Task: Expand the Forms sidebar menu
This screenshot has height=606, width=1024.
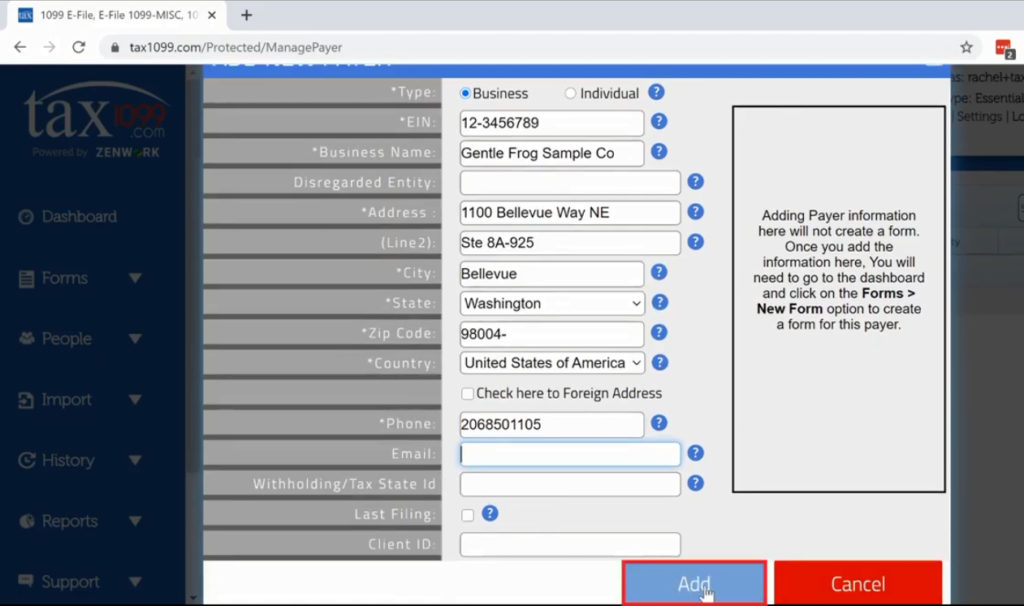Action: tap(135, 278)
